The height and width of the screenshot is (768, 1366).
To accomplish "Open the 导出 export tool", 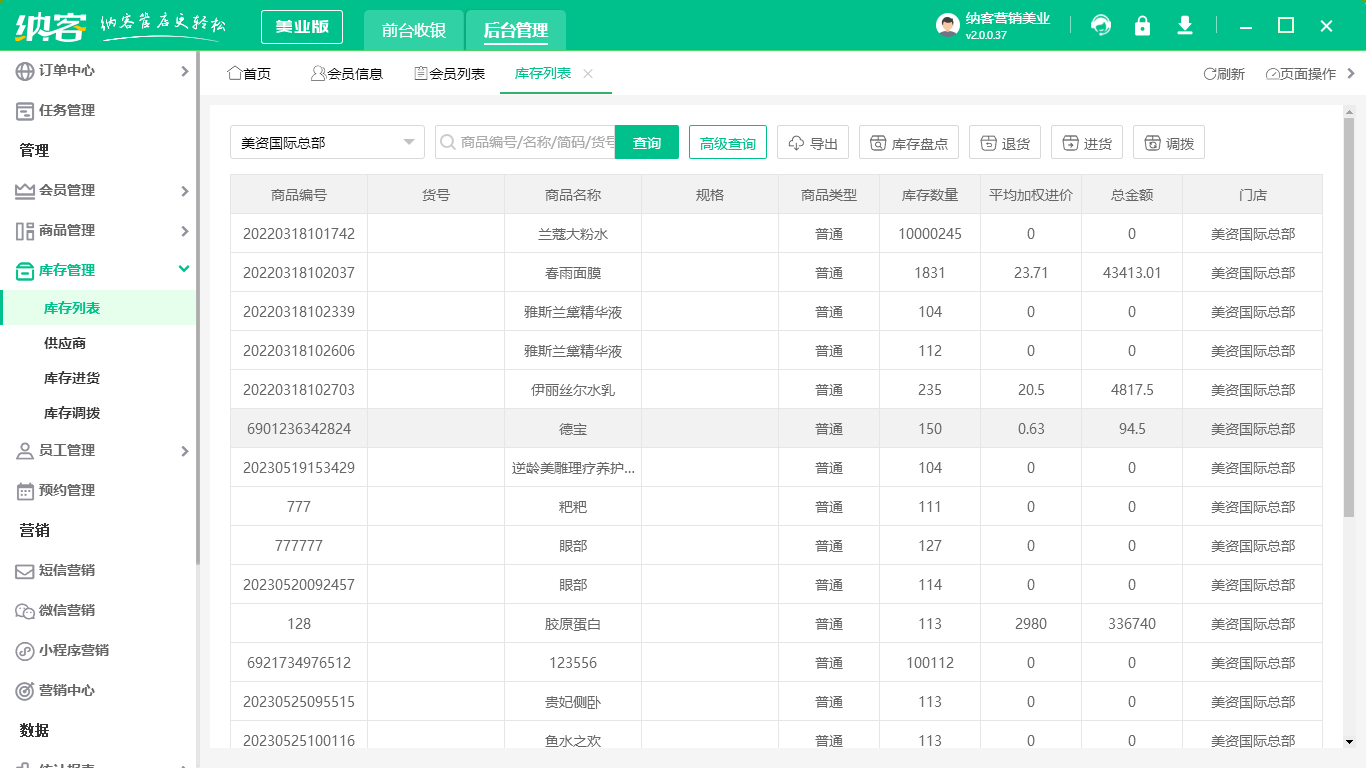I will point(812,141).
